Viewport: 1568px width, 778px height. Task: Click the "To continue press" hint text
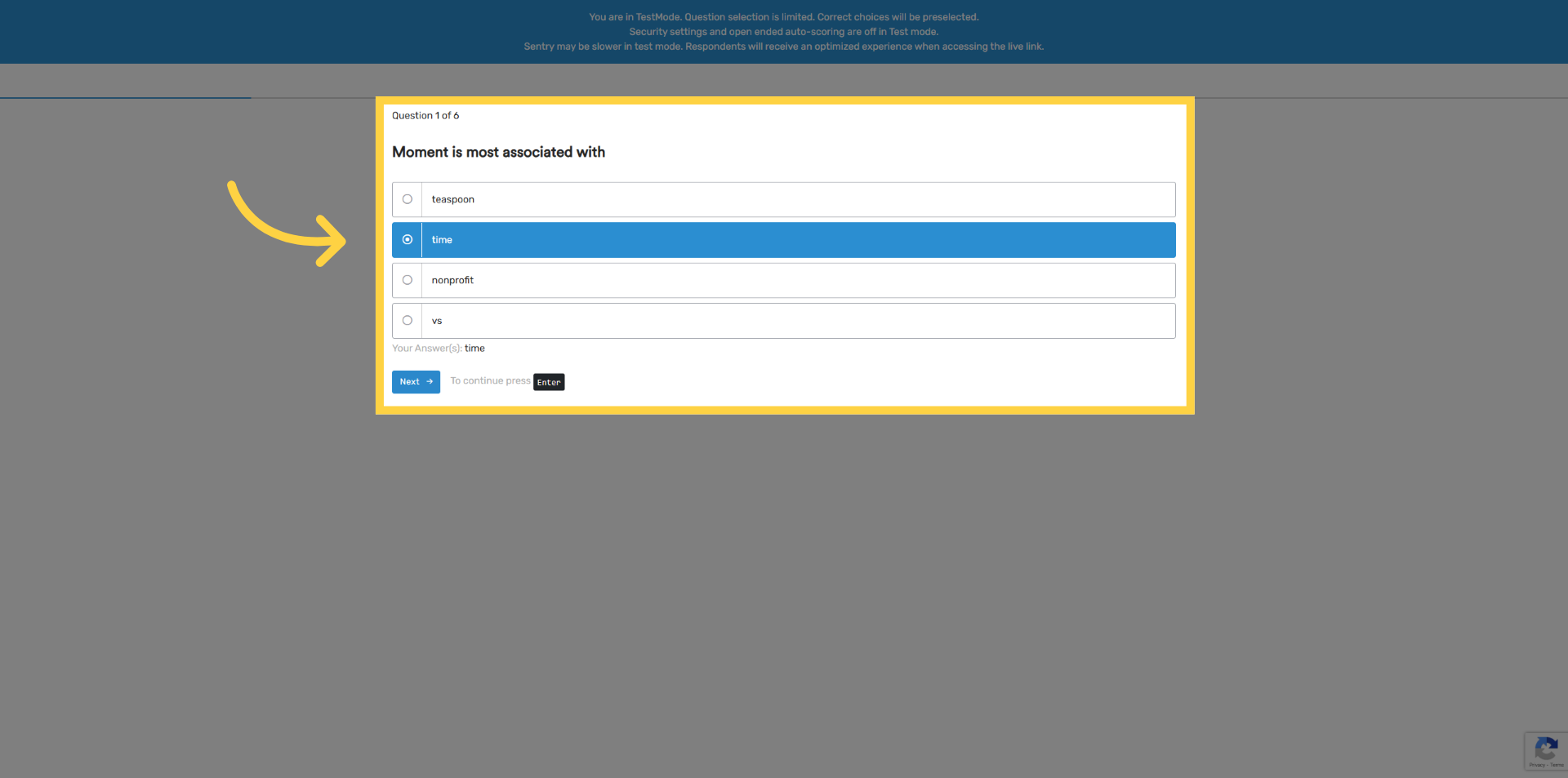tap(490, 381)
